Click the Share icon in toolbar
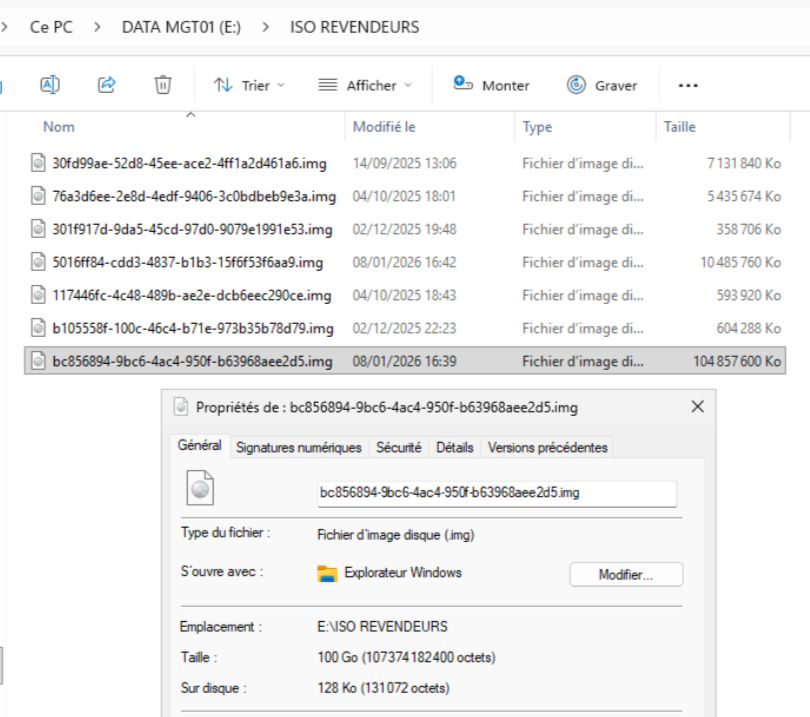Viewport: 810px width, 717px height. tap(106, 85)
